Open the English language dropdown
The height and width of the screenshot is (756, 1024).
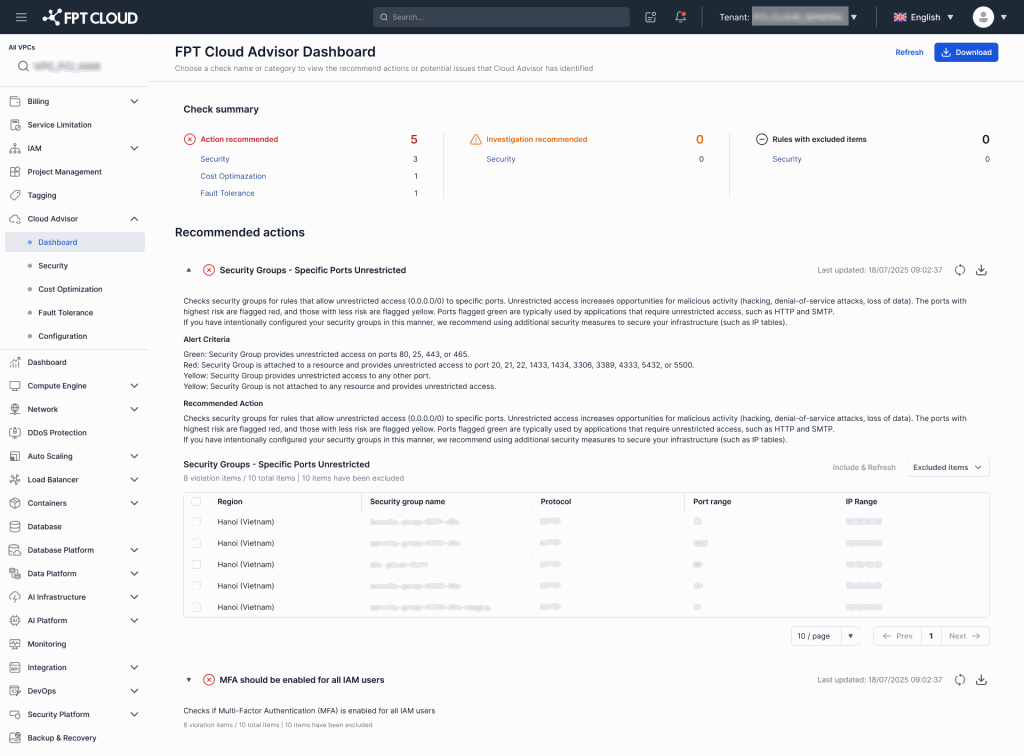pos(923,17)
